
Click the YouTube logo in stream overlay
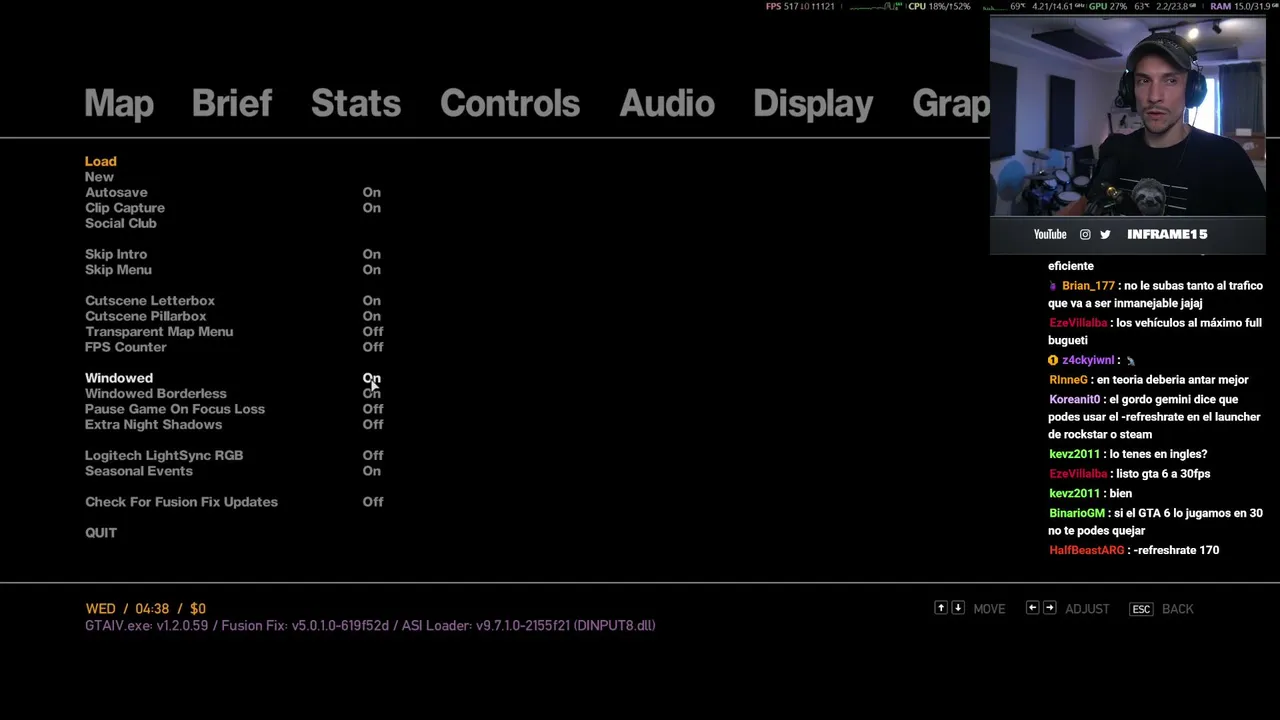click(x=1050, y=234)
